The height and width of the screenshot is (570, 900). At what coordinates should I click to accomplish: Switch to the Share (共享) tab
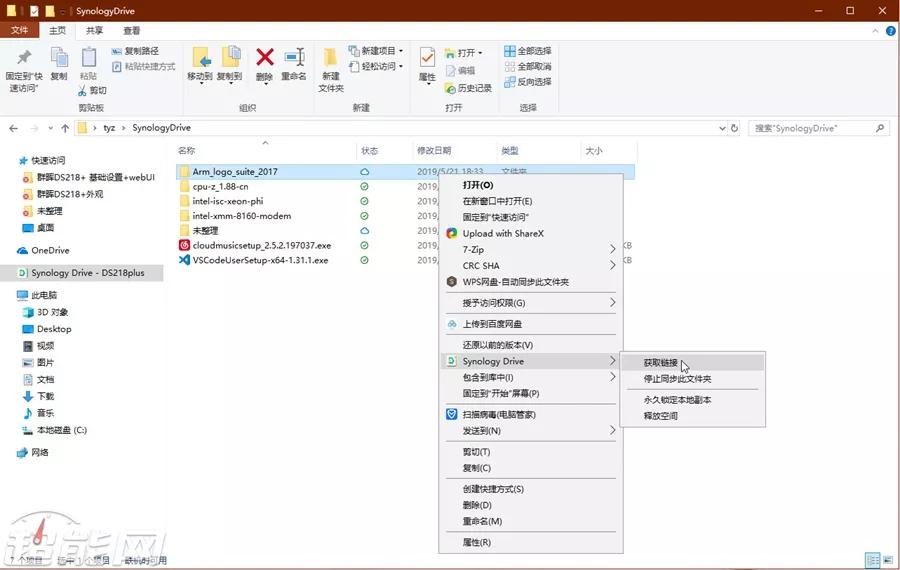(x=94, y=30)
